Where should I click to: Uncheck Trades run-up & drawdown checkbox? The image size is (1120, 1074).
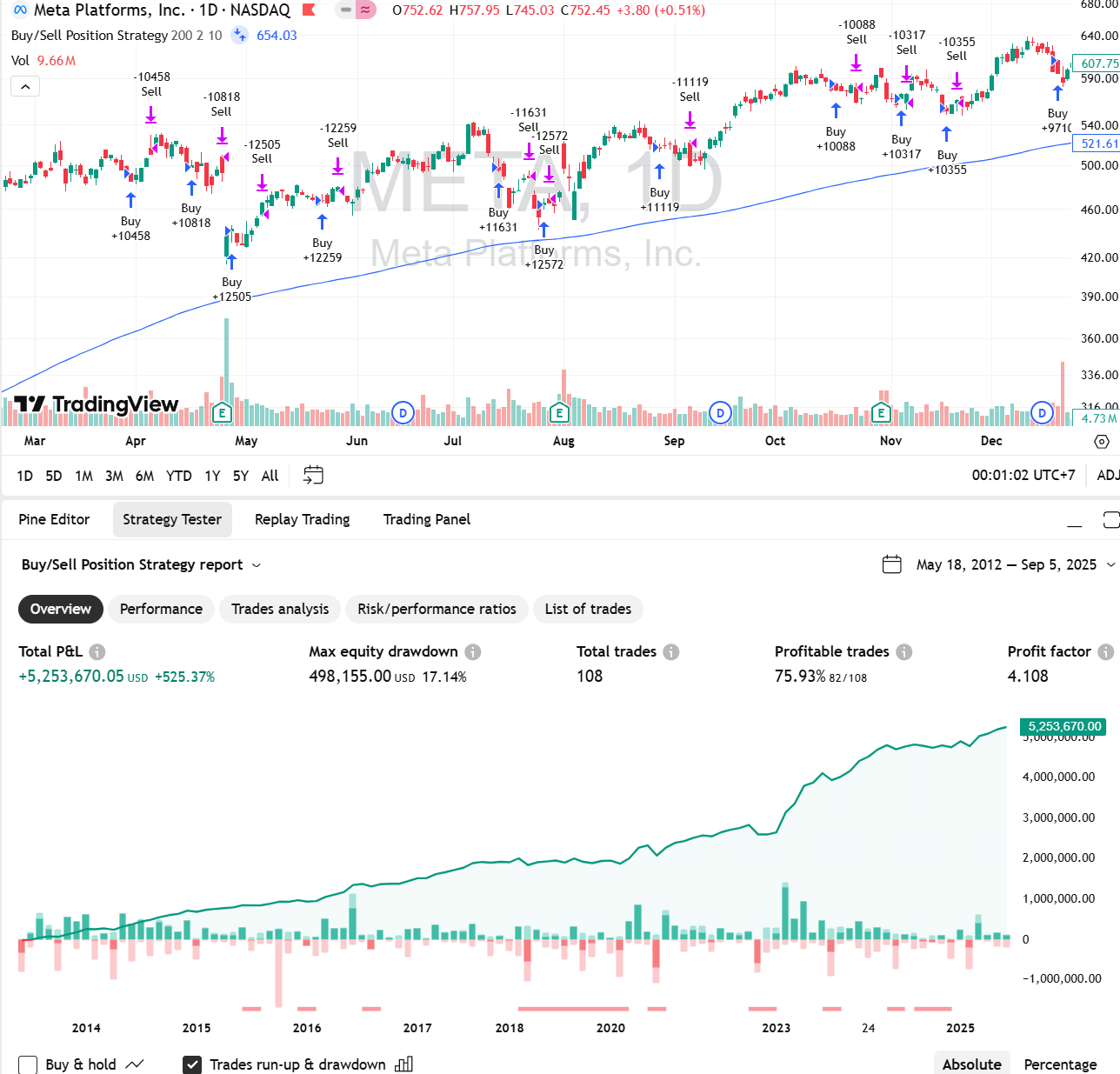pyautogui.click(x=192, y=1064)
